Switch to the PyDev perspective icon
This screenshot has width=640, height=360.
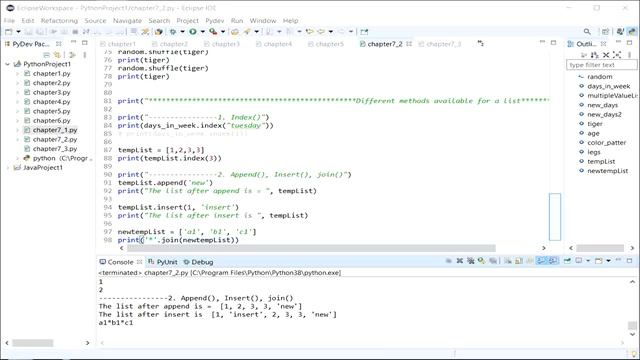click(632, 31)
